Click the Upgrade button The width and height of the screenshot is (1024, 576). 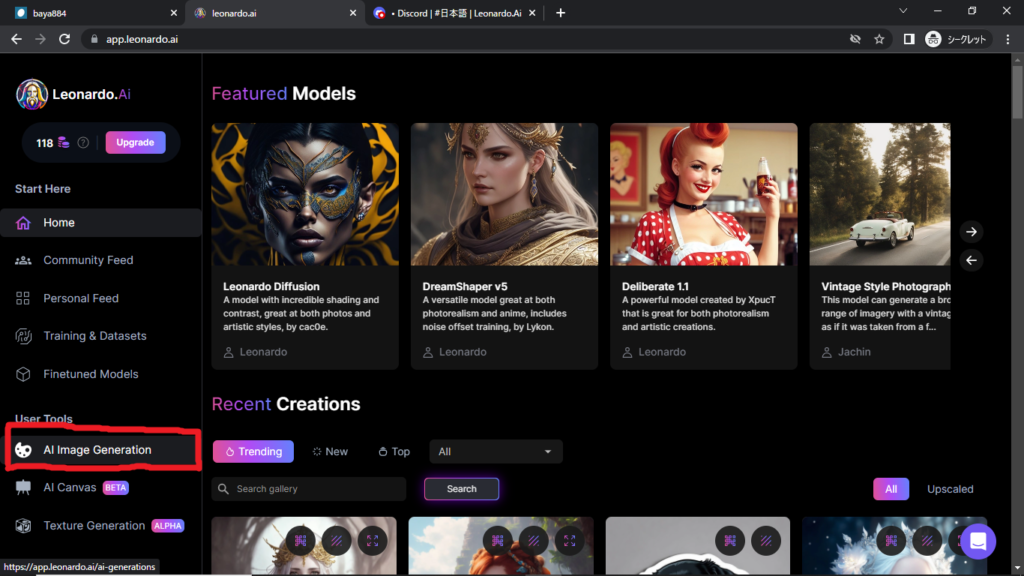pyautogui.click(x=135, y=143)
